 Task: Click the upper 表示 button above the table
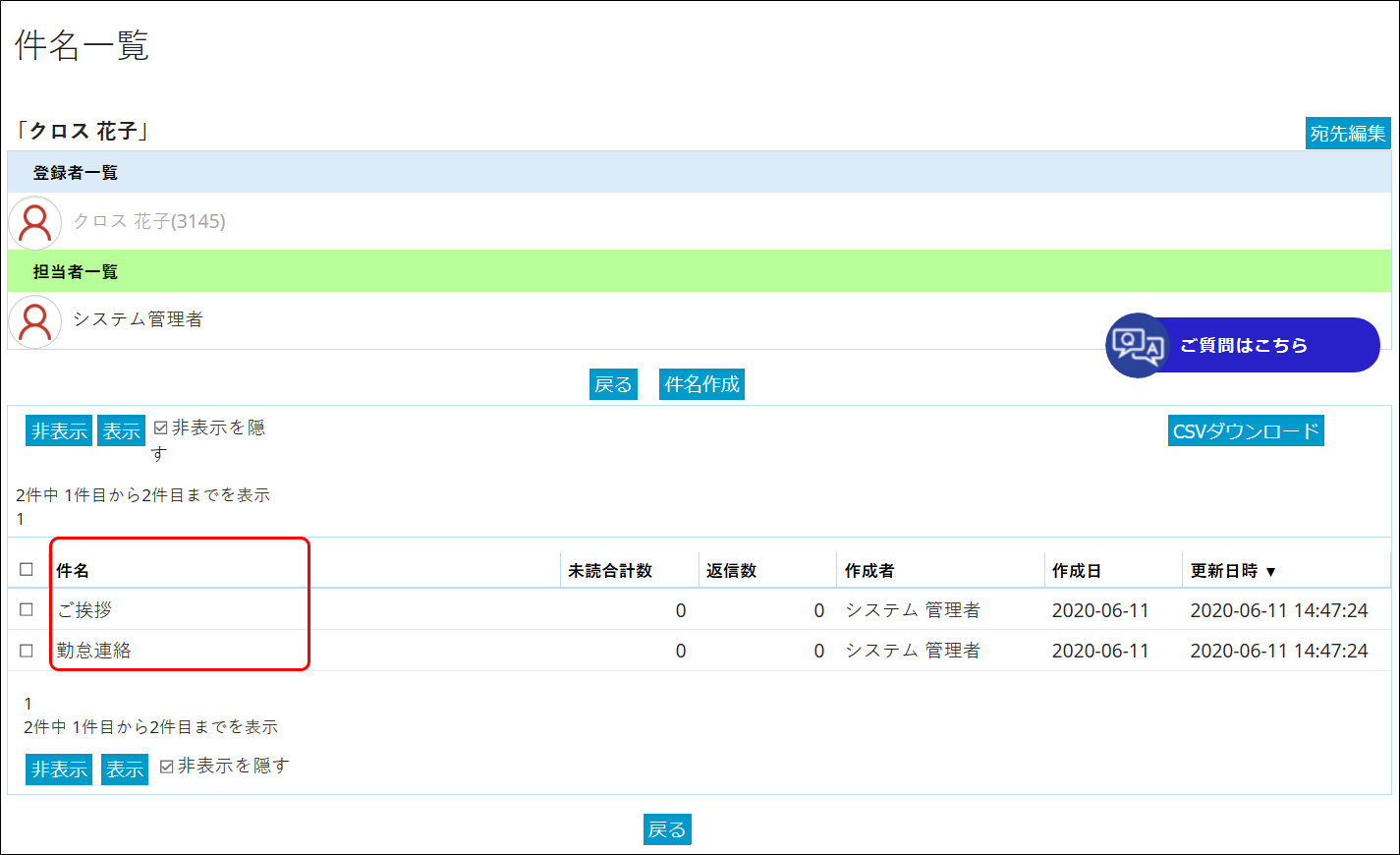[122, 430]
